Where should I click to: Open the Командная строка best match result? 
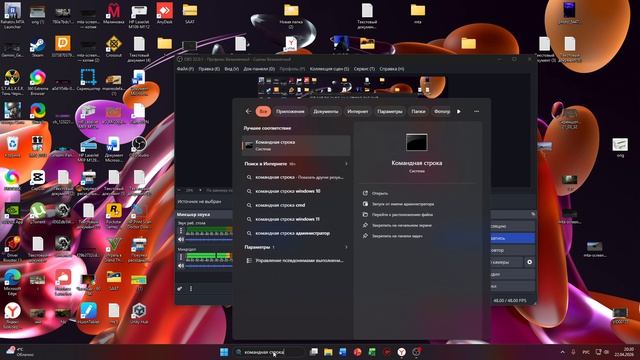pos(296,145)
